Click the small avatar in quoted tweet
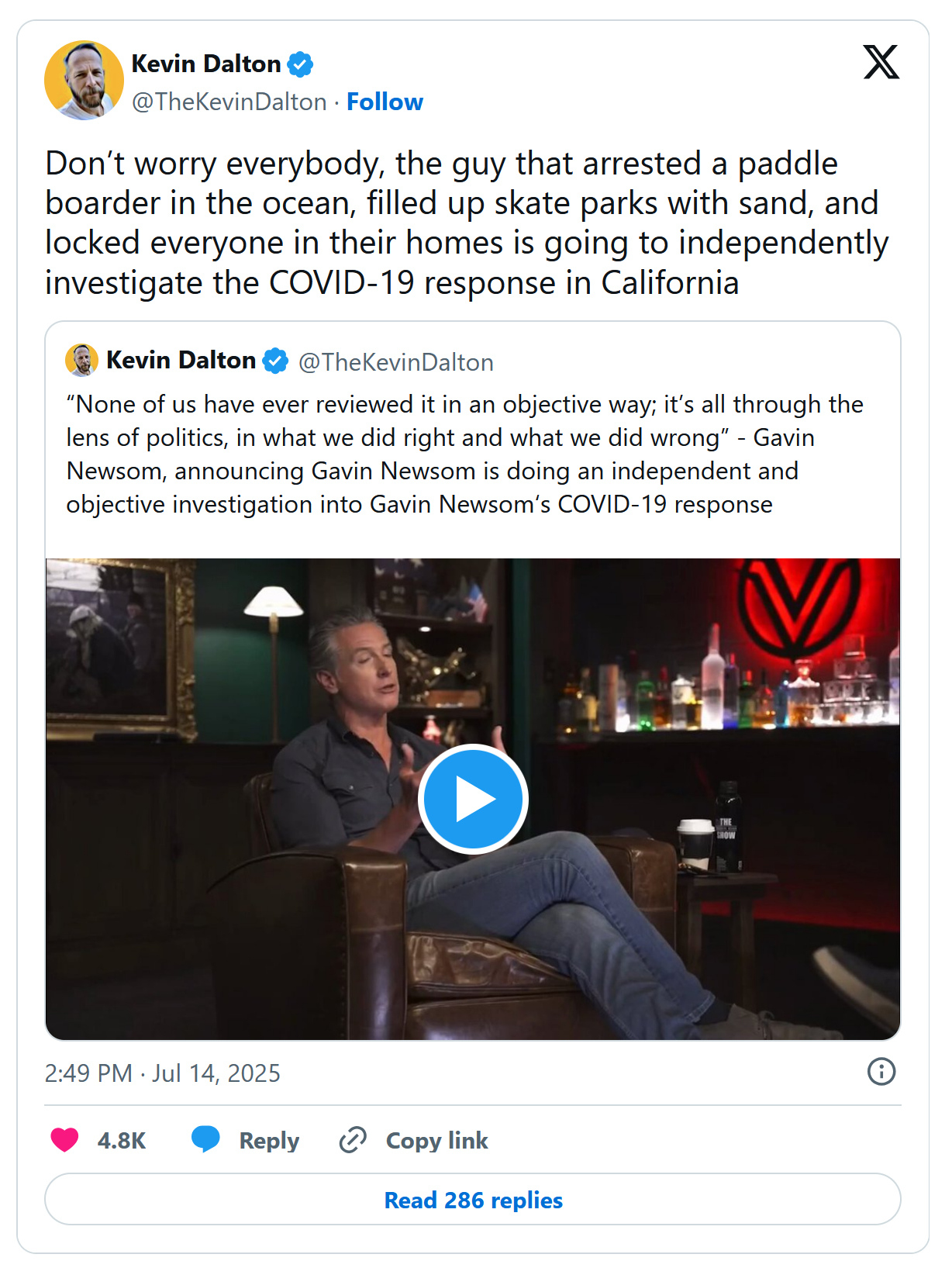The width and height of the screenshot is (952, 1268). click(81, 361)
